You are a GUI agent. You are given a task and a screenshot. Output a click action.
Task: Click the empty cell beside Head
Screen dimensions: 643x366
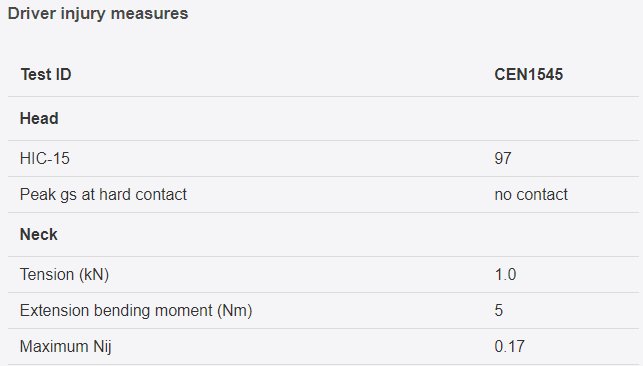coord(566,118)
